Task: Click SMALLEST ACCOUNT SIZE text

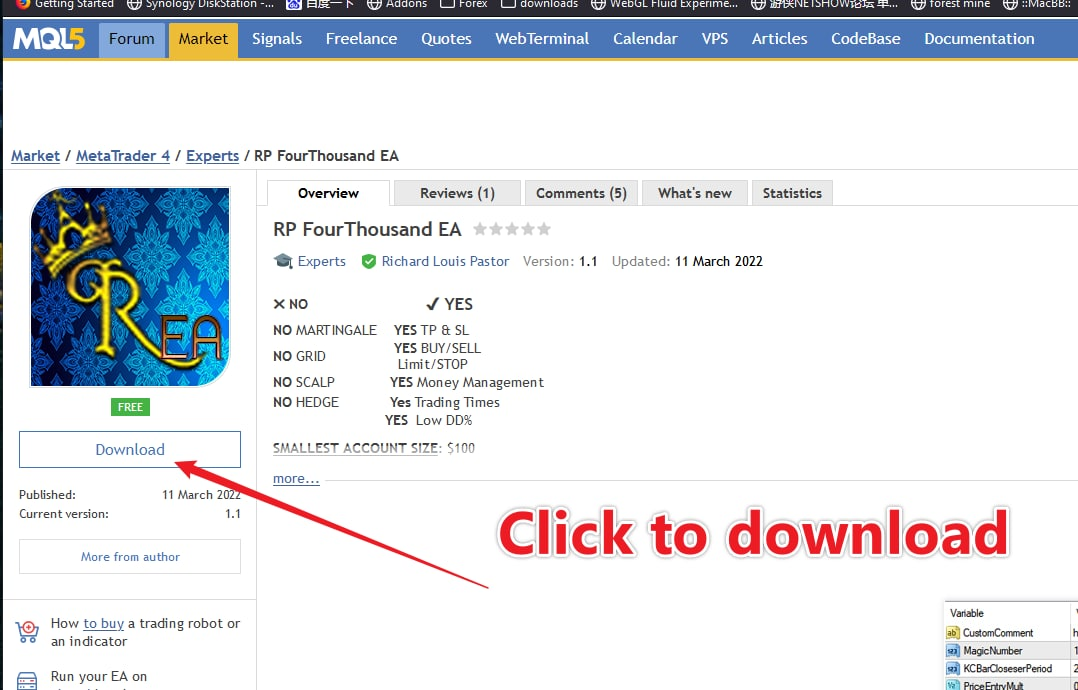Action: [x=355, y=448]
